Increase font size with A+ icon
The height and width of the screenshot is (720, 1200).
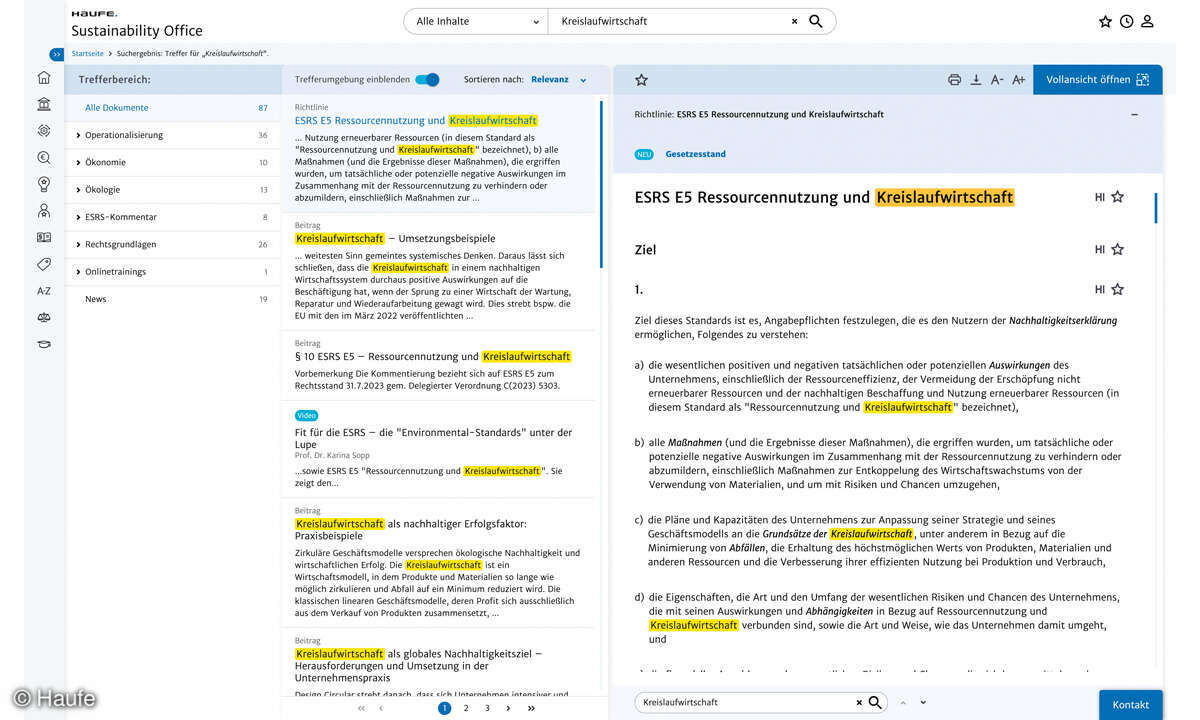1018,80
